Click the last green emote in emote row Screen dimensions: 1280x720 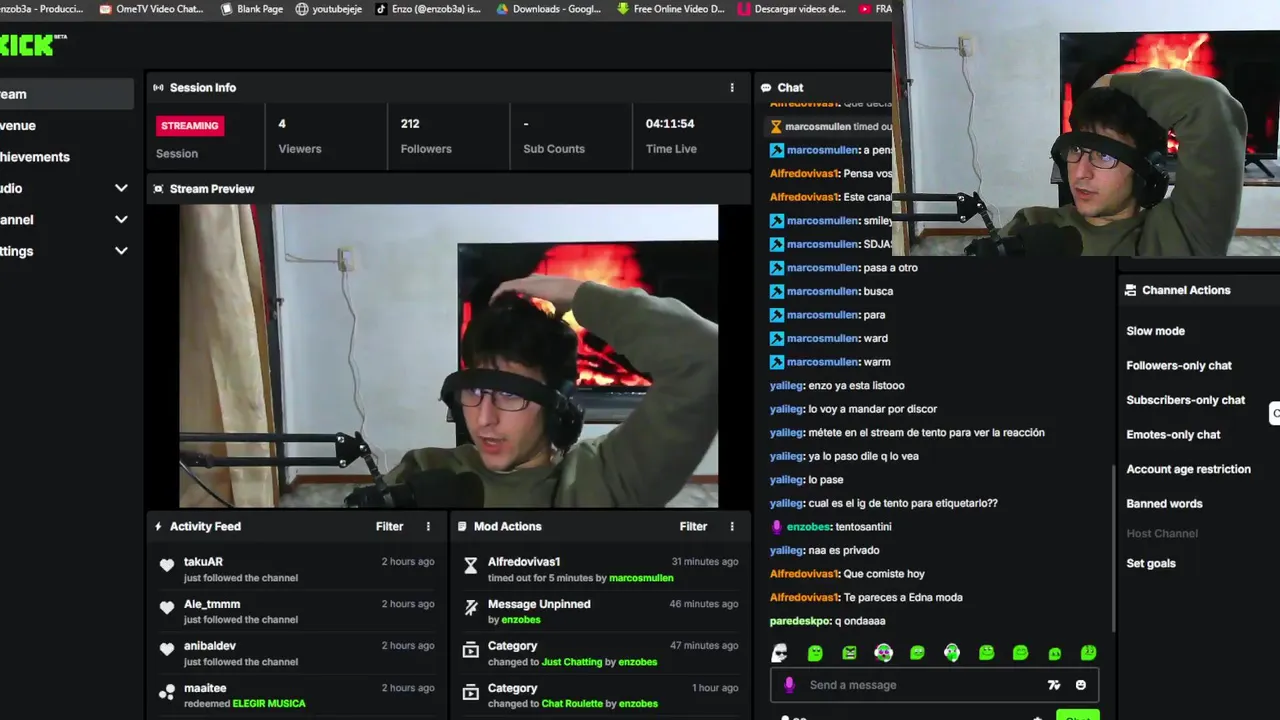click(1088, 653)
